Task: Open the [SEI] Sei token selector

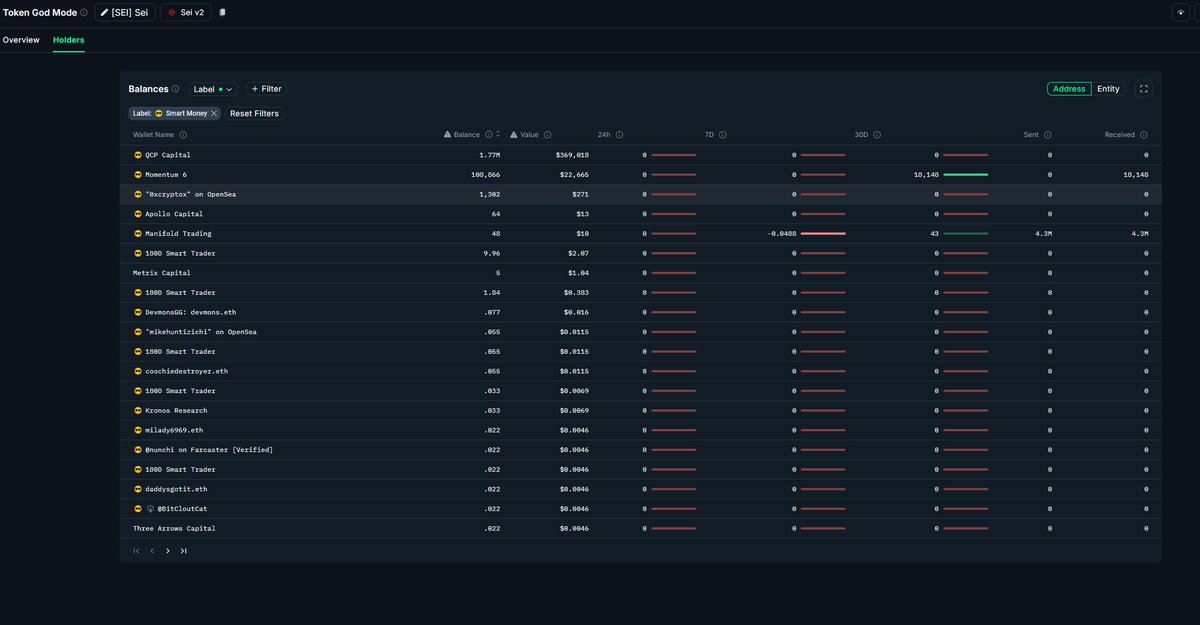Action: (124, 13)
